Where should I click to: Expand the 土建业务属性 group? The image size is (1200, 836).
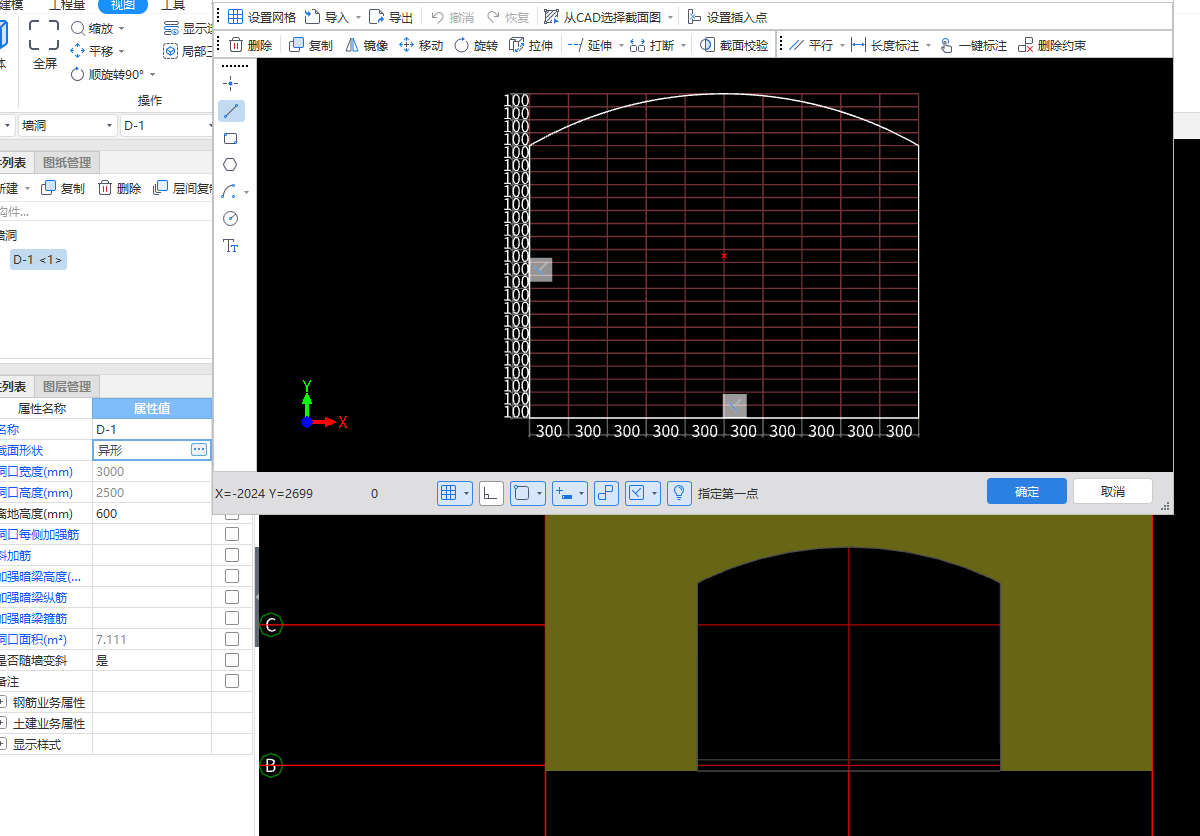coord(3,723)
